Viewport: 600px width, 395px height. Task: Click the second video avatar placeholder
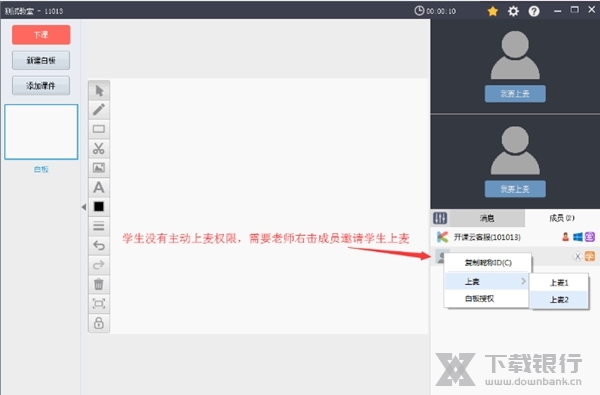(x=515, y=150)
